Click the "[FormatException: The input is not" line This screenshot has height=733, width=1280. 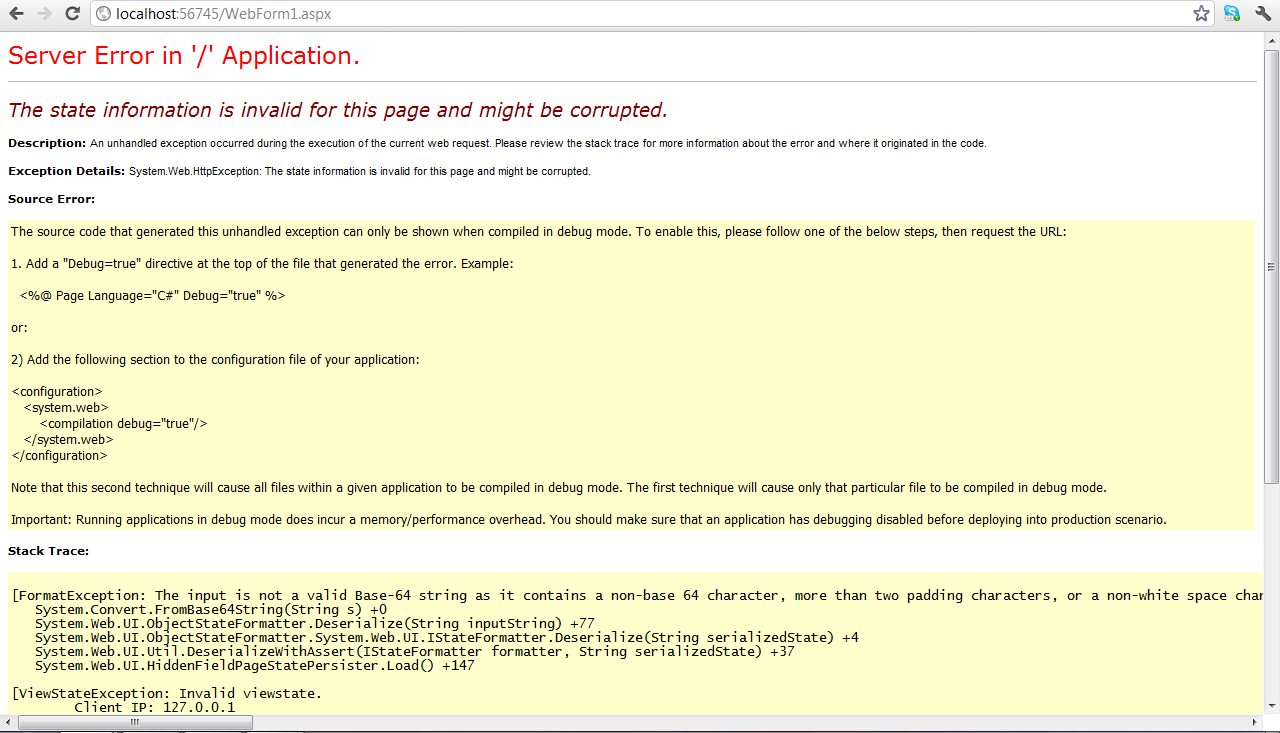click(638, 596)
